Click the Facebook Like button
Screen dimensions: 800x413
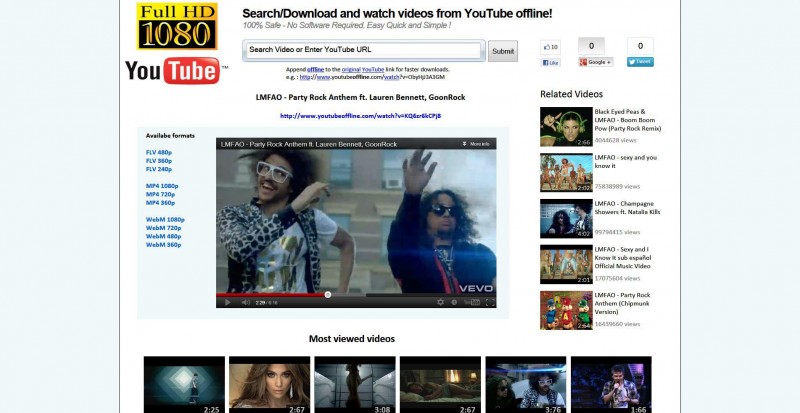click(x=551, y=62)
